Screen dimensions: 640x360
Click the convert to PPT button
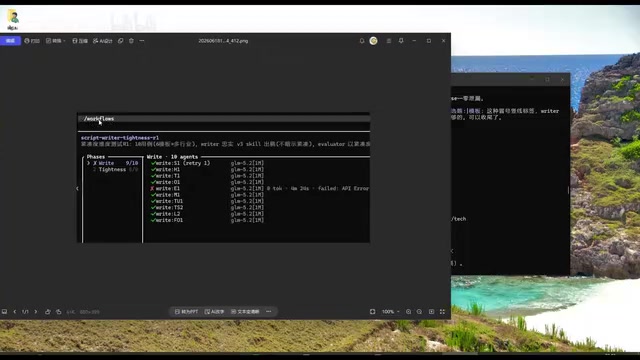(186, 311)
